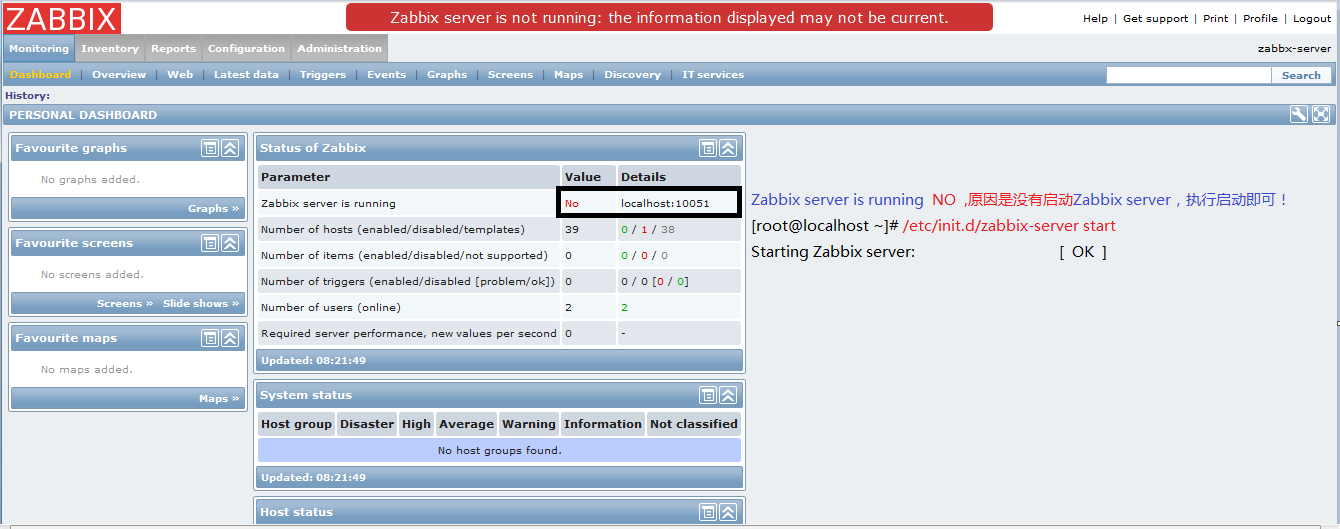Viewport: 1340px width, 529px height.
Task: Click the dashboard configuration wrench icon
Action: 1298,115
